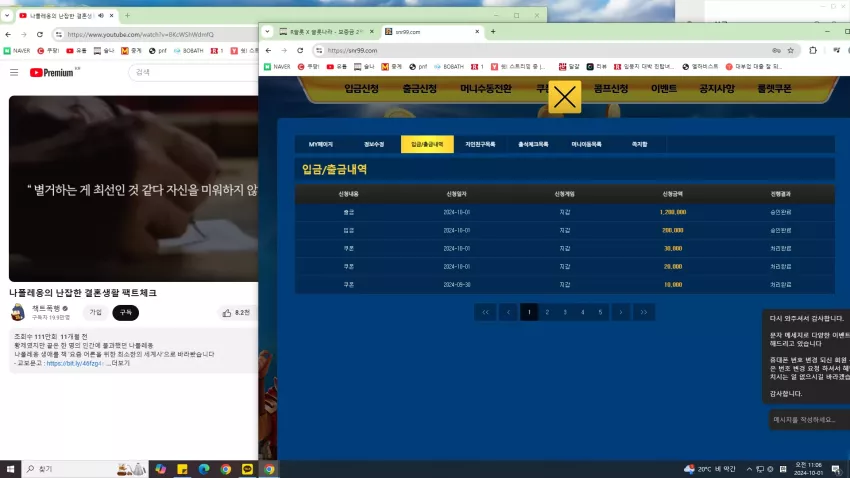This screenshot has width=850, height=478.
Task: Switch to 머니이동목록 tab
Action: point(587,144)
